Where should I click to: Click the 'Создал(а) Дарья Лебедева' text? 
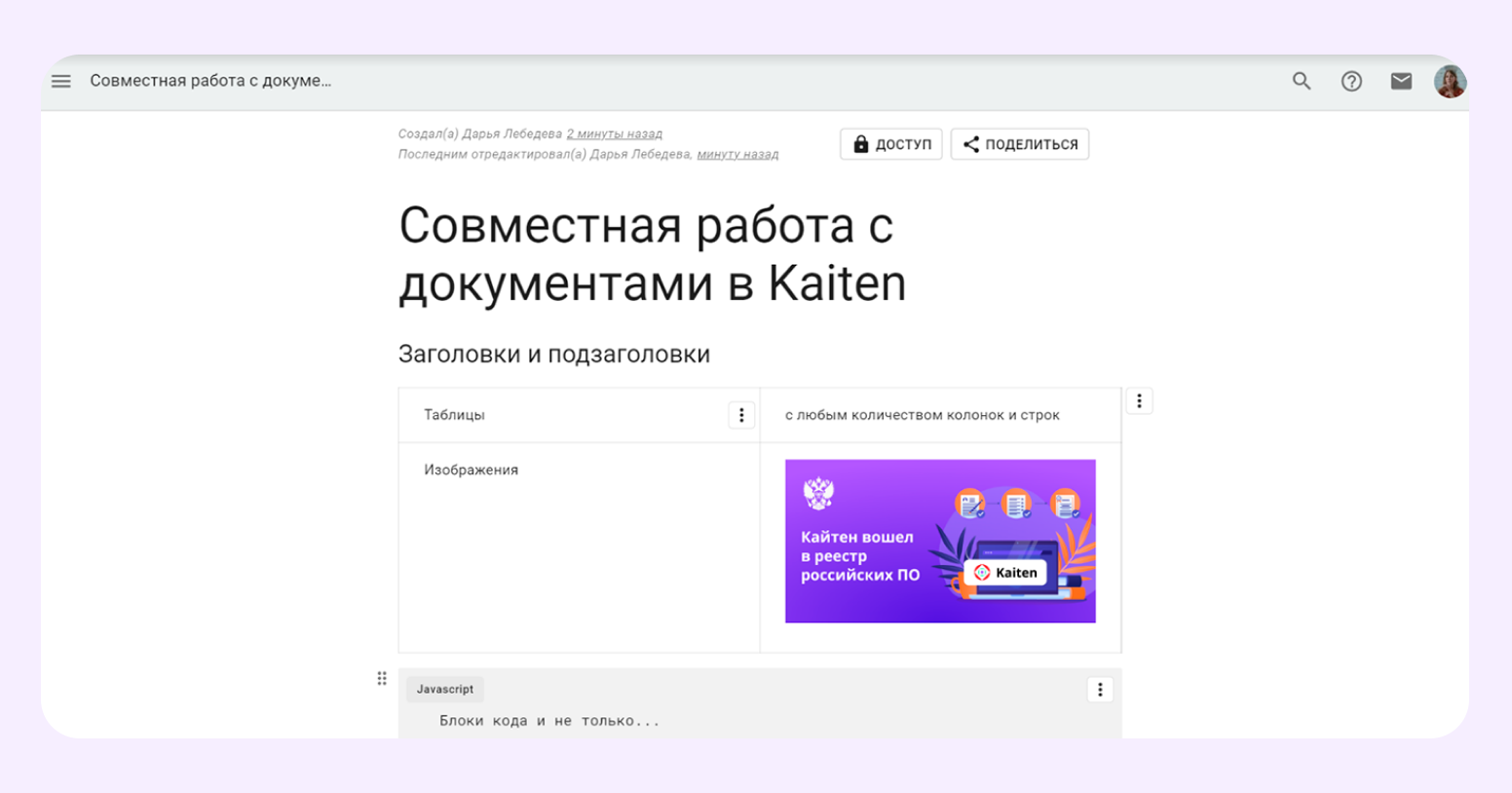tap(480, 133)
